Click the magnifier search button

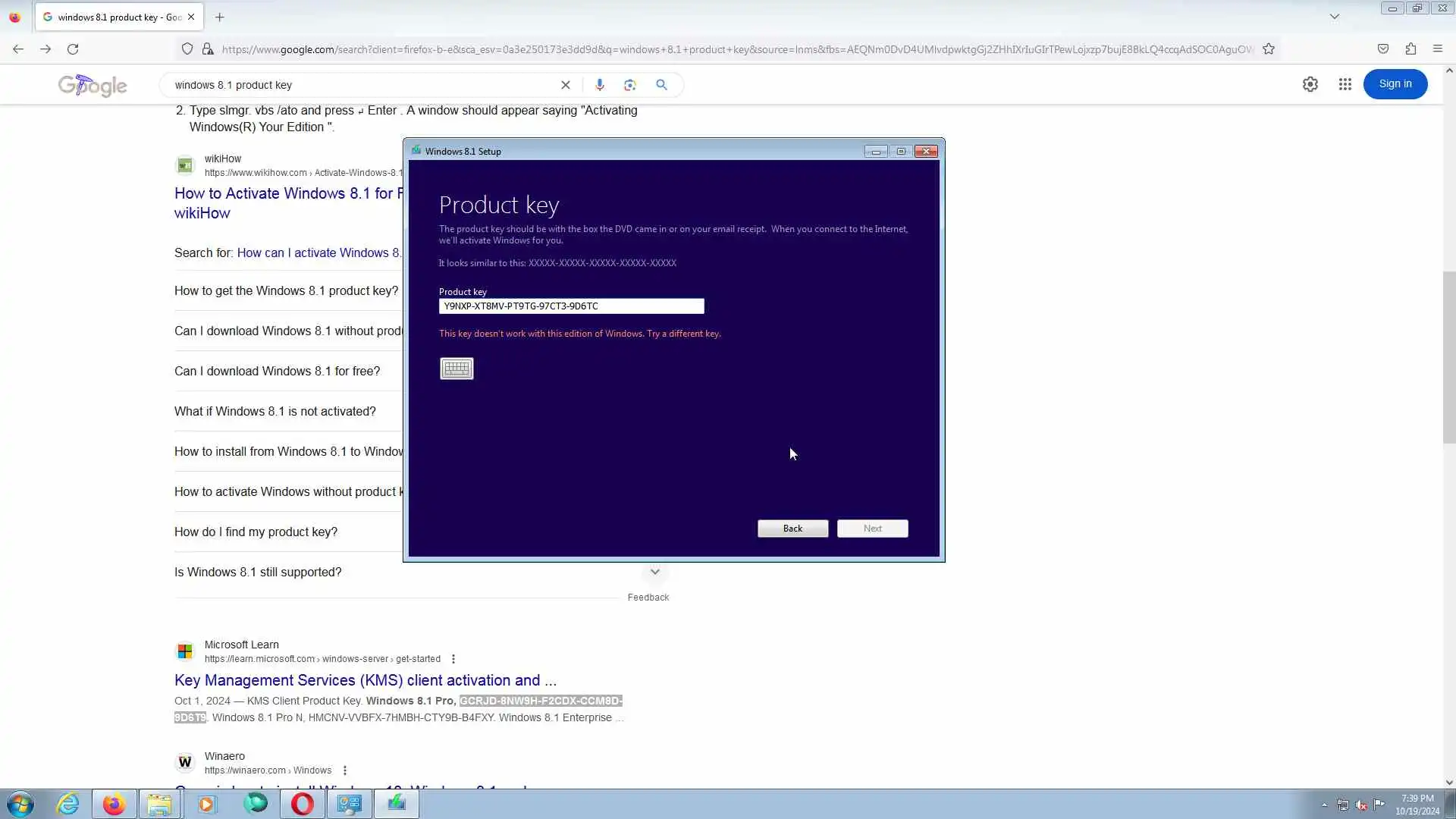(x=661, y=85)
